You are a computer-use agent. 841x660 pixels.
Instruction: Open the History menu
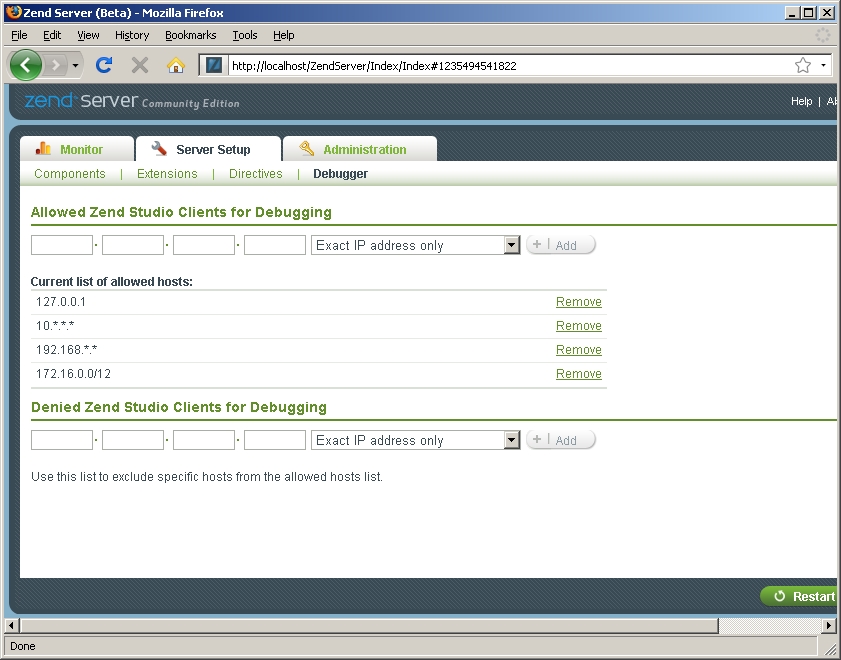point(132,35)
